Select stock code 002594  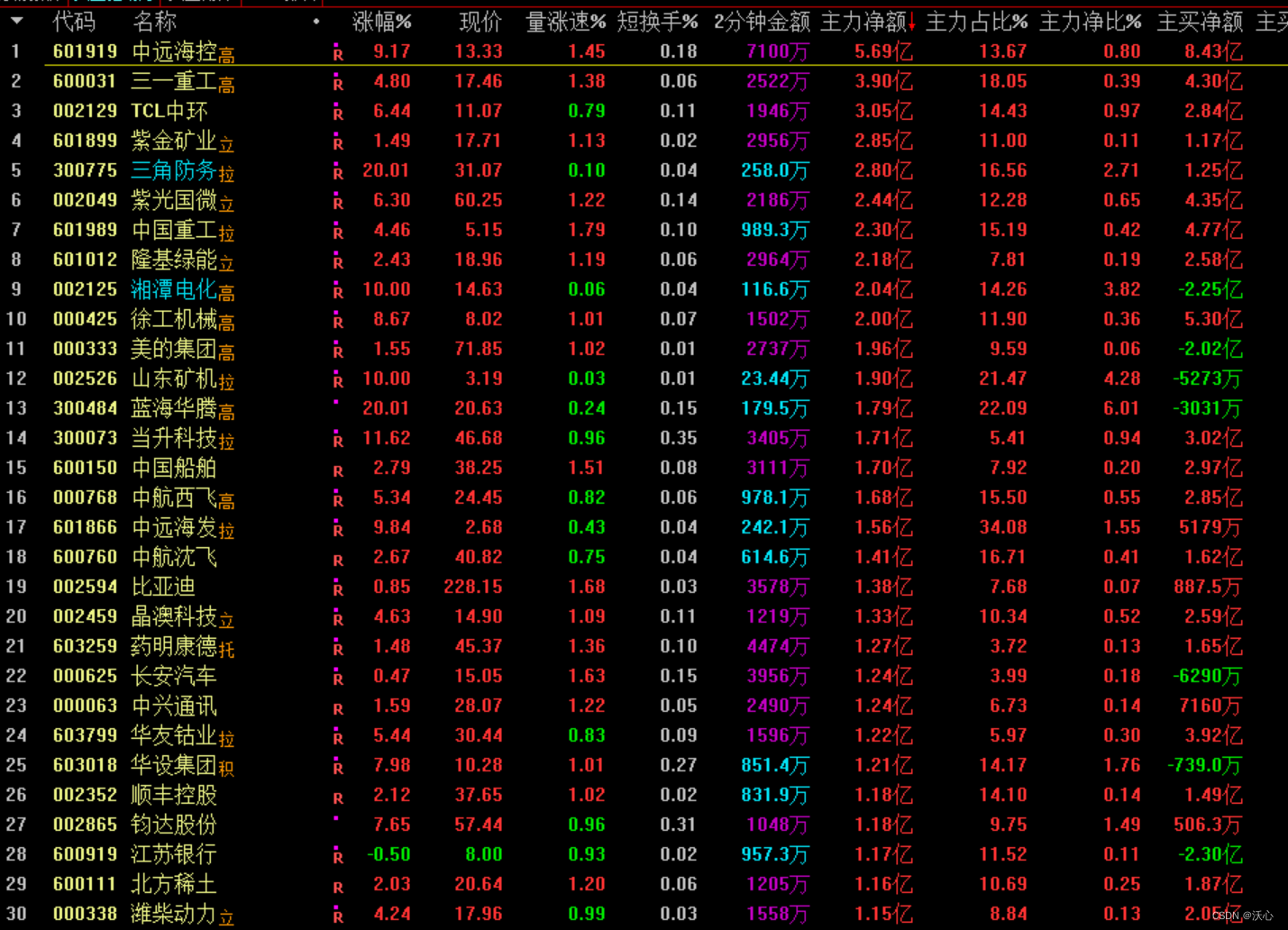(85, 588)
